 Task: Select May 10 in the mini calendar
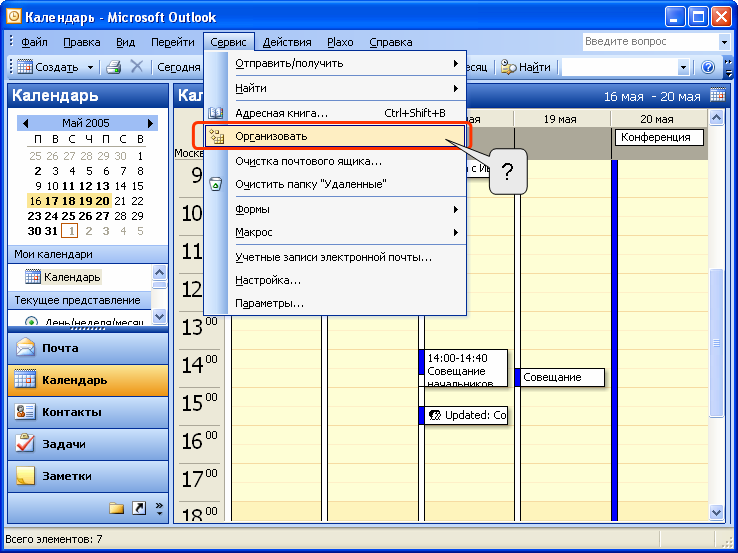tap(53, 186)
